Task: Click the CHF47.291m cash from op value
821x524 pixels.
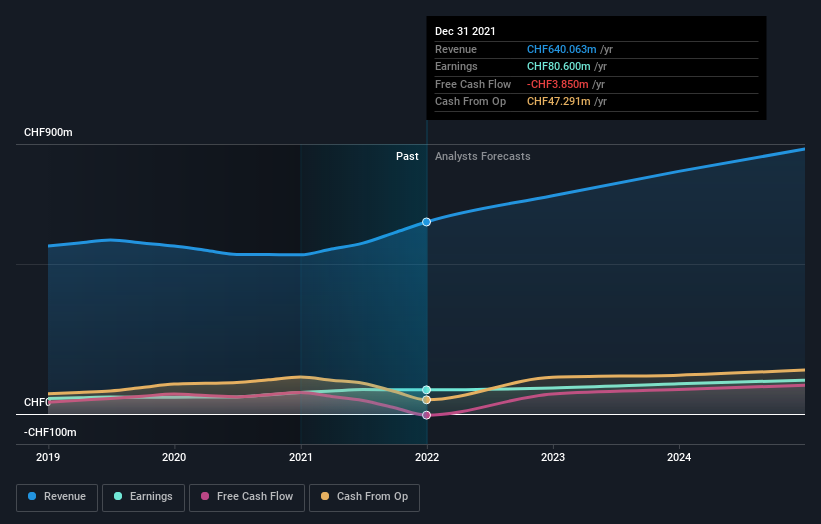Action: click(559, 102)
